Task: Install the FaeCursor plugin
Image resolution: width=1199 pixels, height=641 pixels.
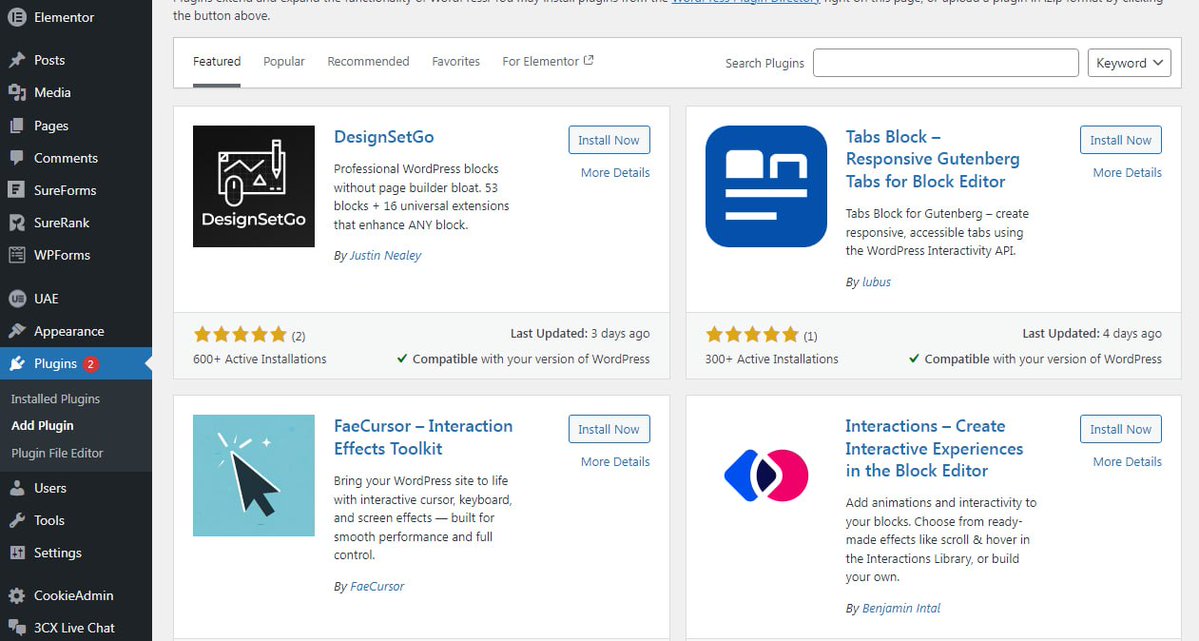Action: tap(609, 429)
